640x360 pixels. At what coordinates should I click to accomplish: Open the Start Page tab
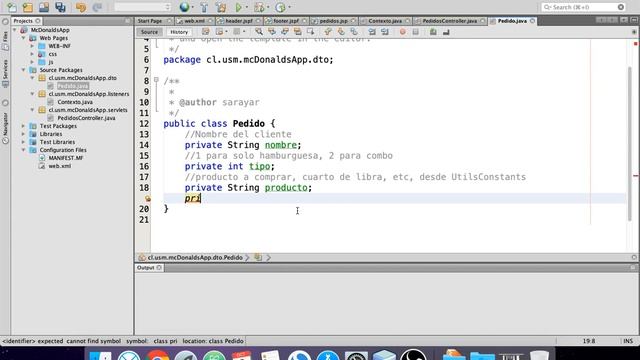[x=150, y=21]
